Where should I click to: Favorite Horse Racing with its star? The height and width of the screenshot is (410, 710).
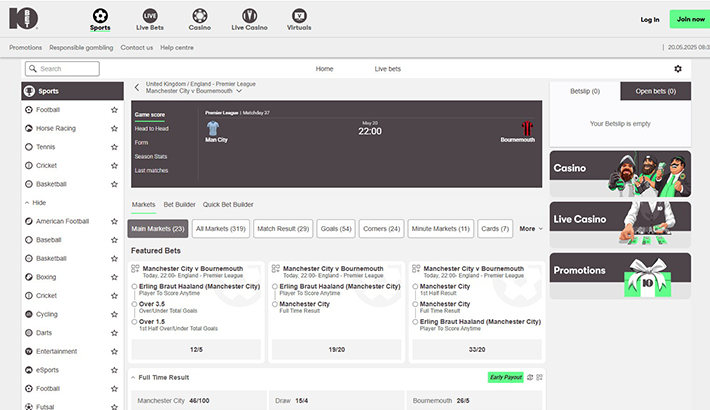tap(114, 128)
